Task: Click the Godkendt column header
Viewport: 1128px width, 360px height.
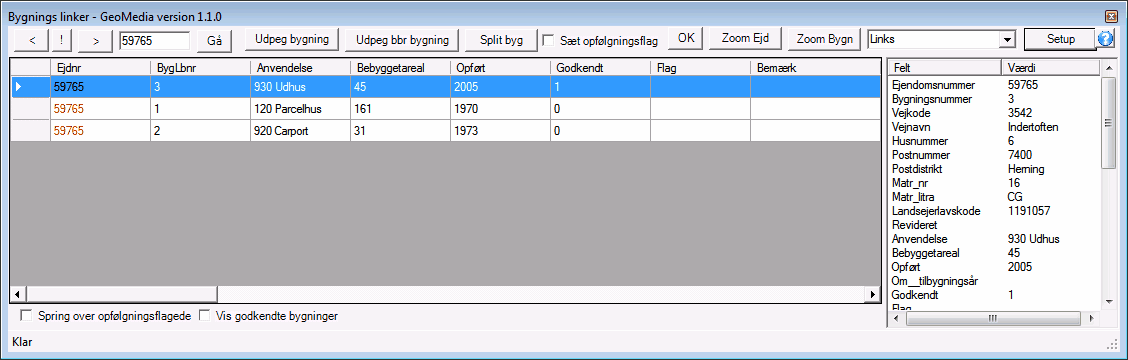Action: (x=600, y=68)
